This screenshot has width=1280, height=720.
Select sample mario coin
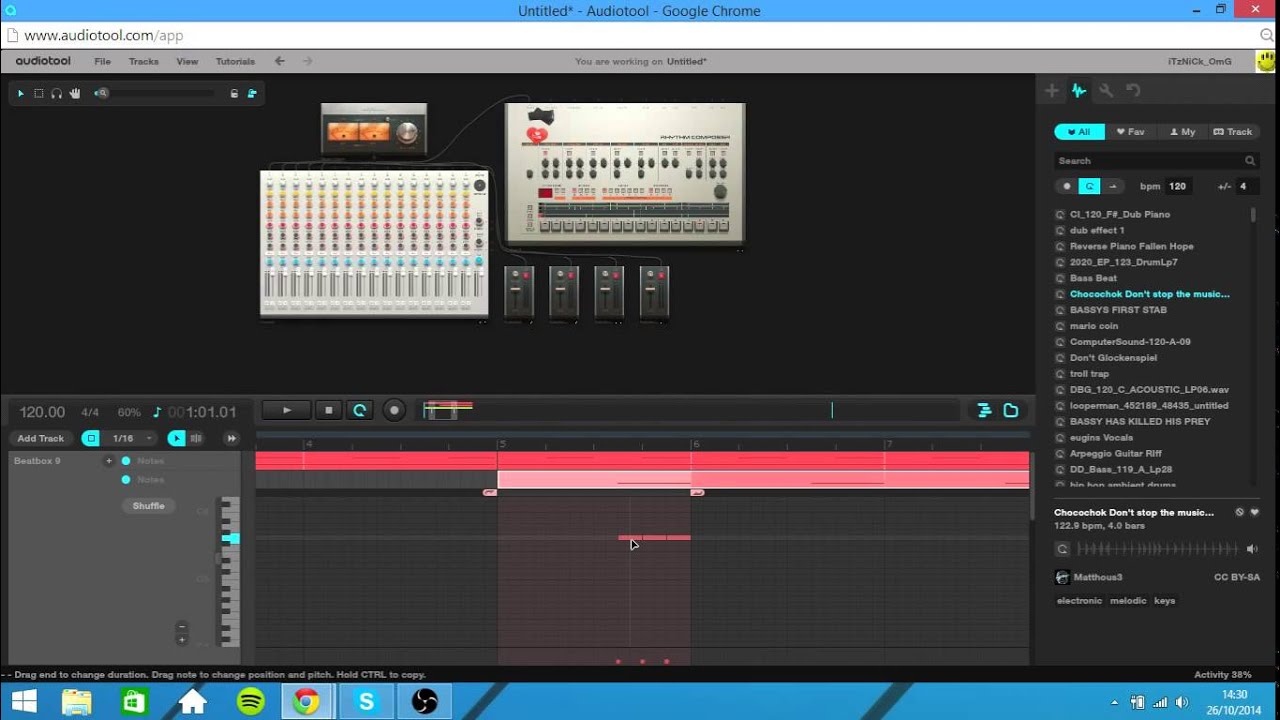coord(1094,326)
